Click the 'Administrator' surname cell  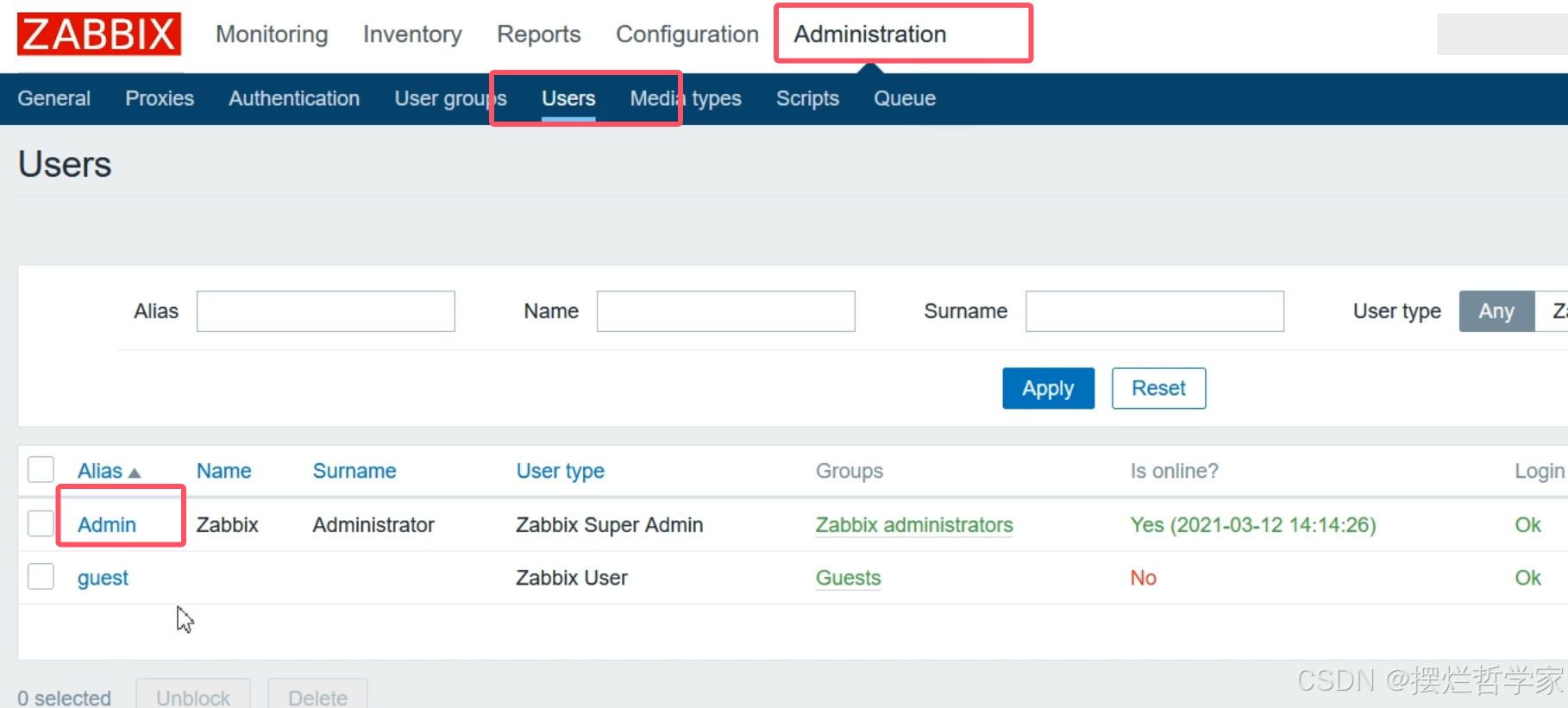click(x=373, y=524)
